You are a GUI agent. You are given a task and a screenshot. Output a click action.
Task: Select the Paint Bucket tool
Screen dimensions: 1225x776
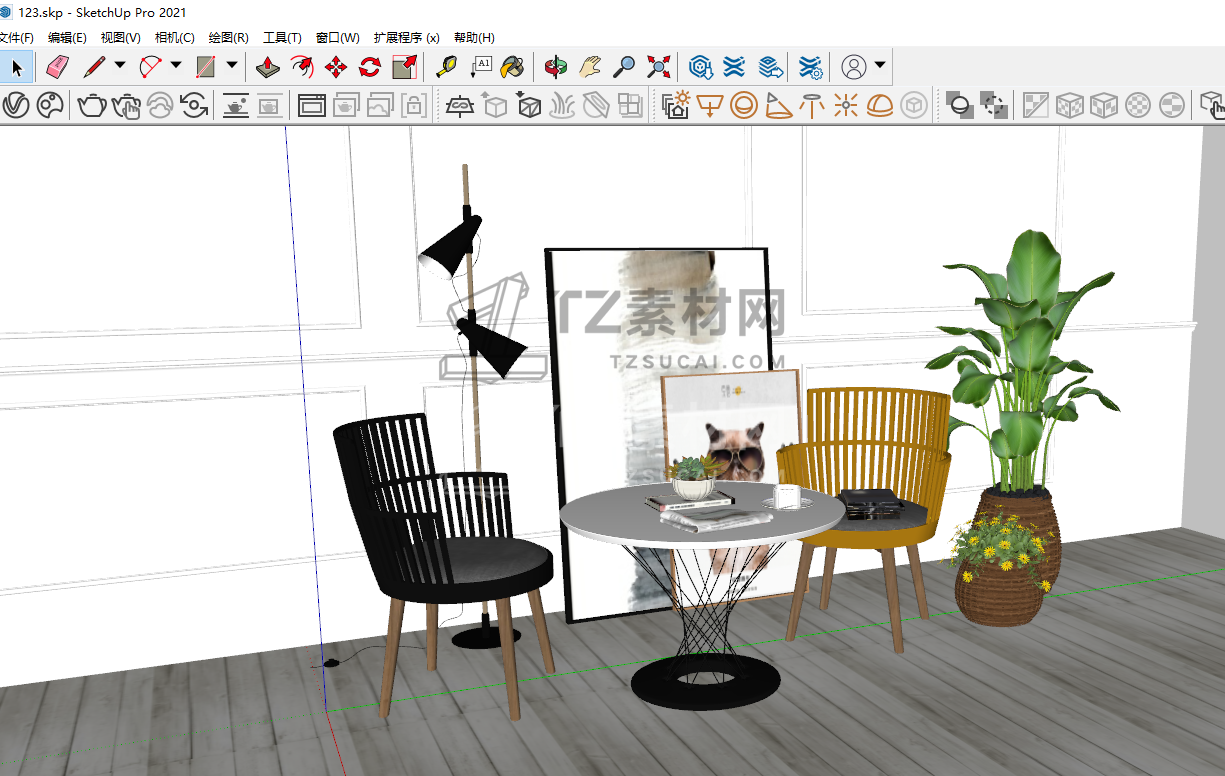[513, 67]
